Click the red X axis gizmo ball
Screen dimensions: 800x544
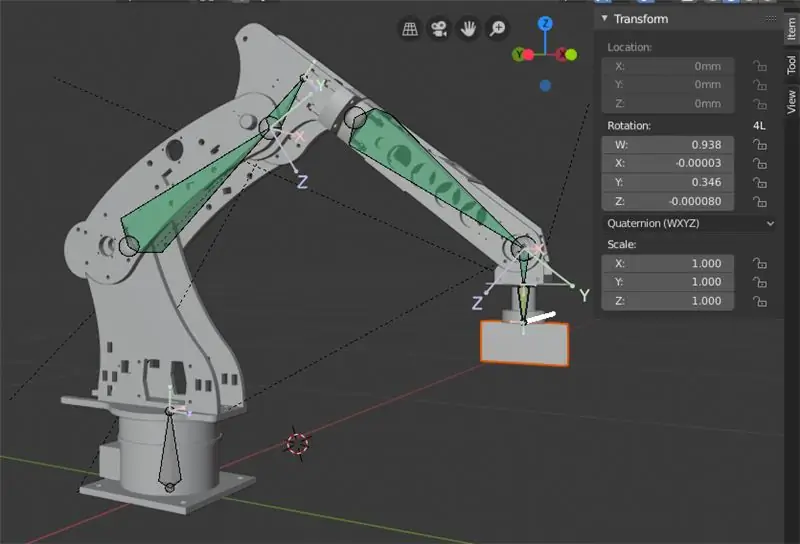pyautogui.click(x=564, y=54)
